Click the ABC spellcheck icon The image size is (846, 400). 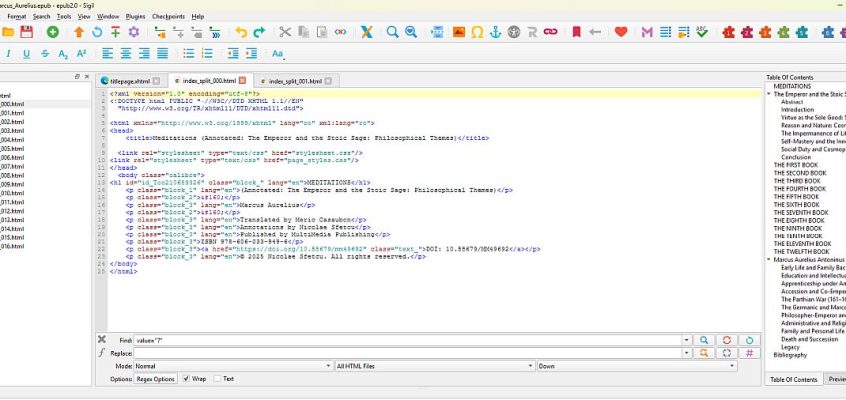[701, 32]
